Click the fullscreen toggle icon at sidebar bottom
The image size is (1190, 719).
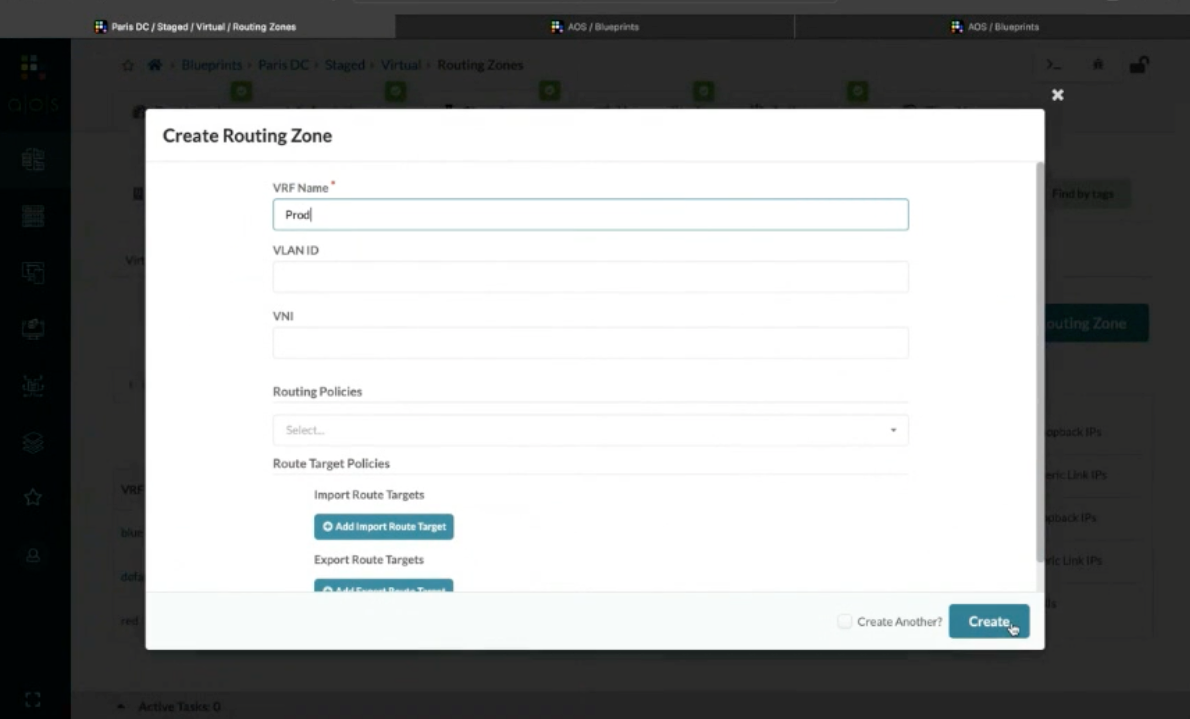click(x=33, y=699)
